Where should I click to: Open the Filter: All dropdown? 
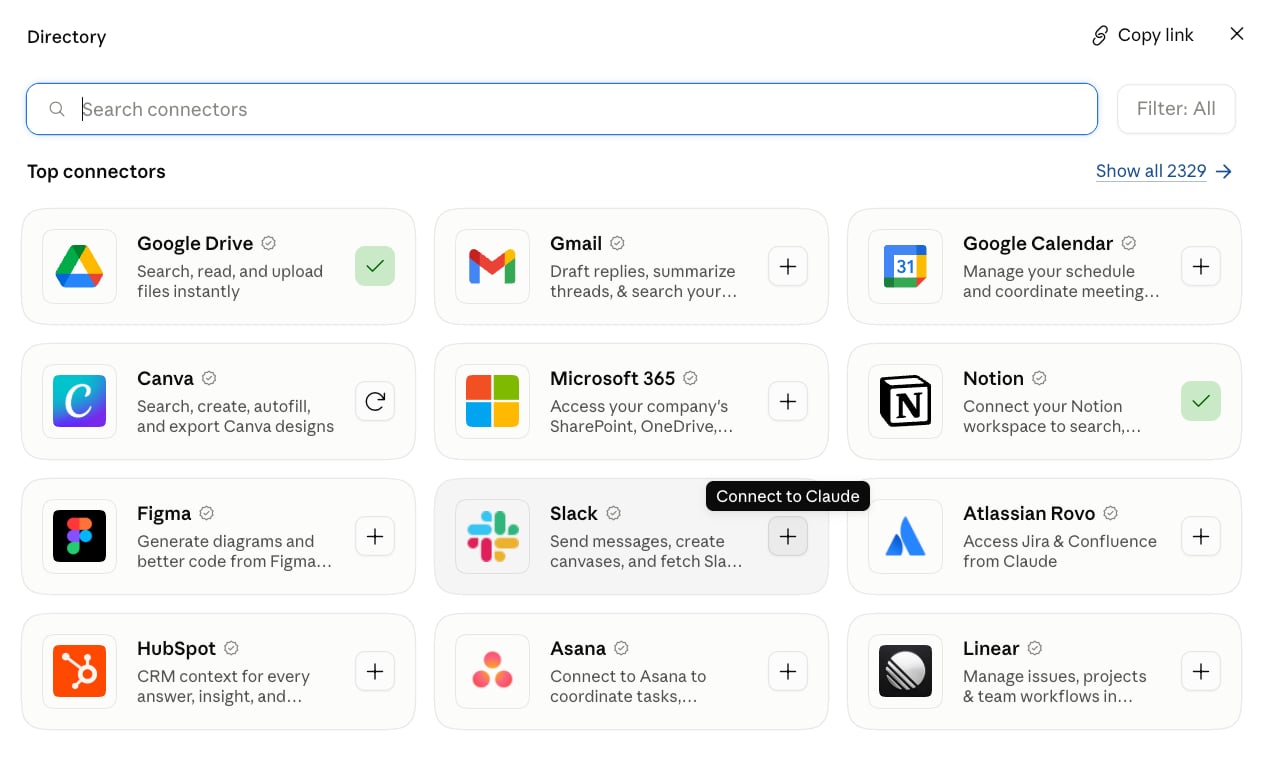point(1176,109)
